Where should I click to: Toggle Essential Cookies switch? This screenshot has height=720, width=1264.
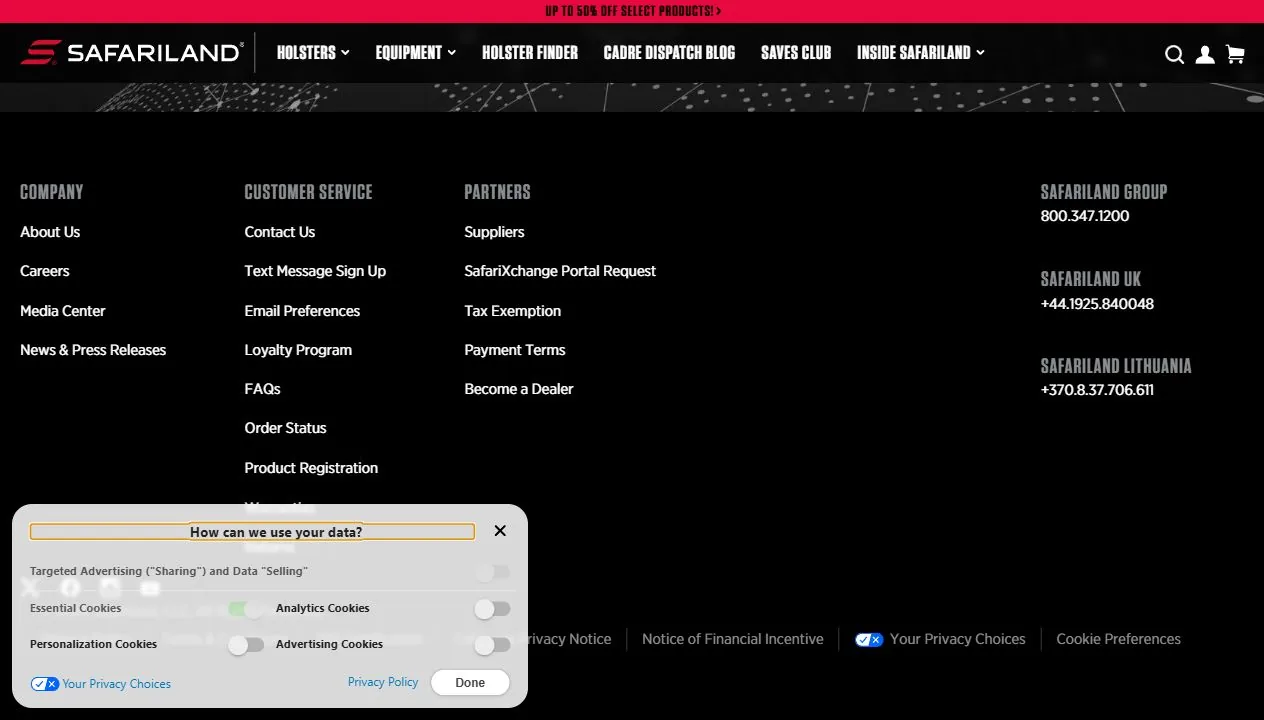coord(246,609)
